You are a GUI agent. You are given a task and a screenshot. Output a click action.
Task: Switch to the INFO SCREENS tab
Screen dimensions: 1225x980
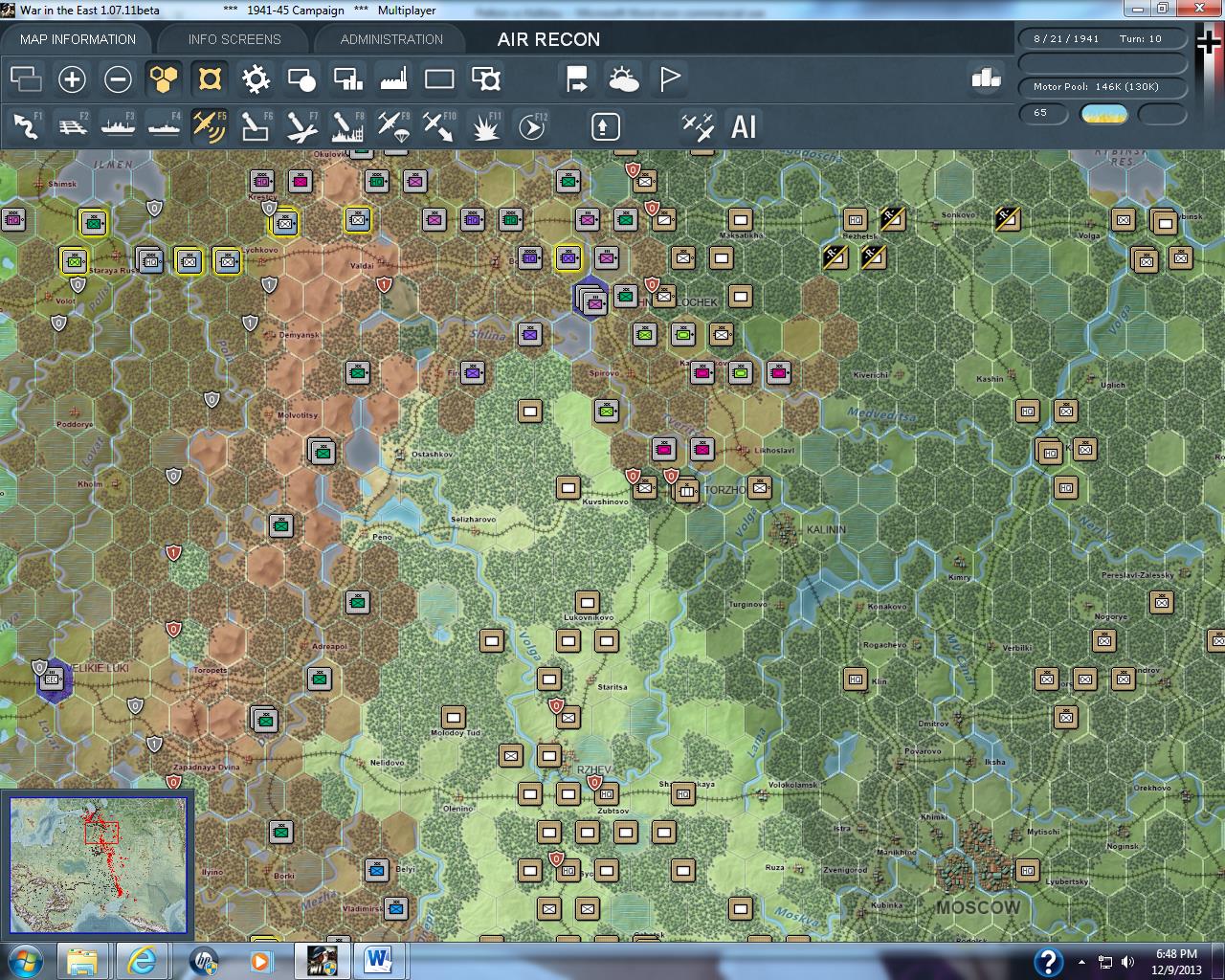[x=234, y=39]
